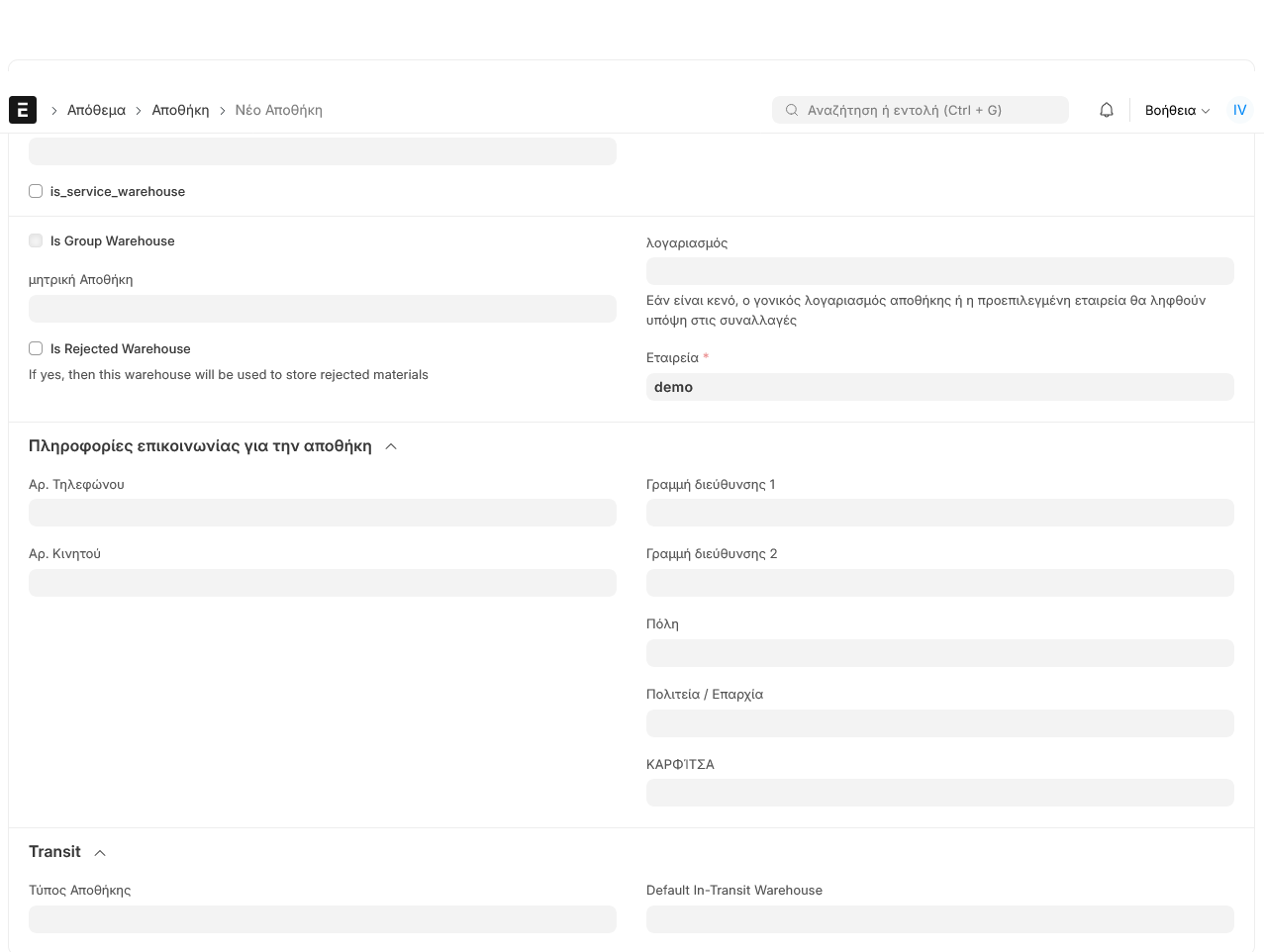Select the Πόλη input field
This screenshot has width=1264, height=952.
(939, 653)
